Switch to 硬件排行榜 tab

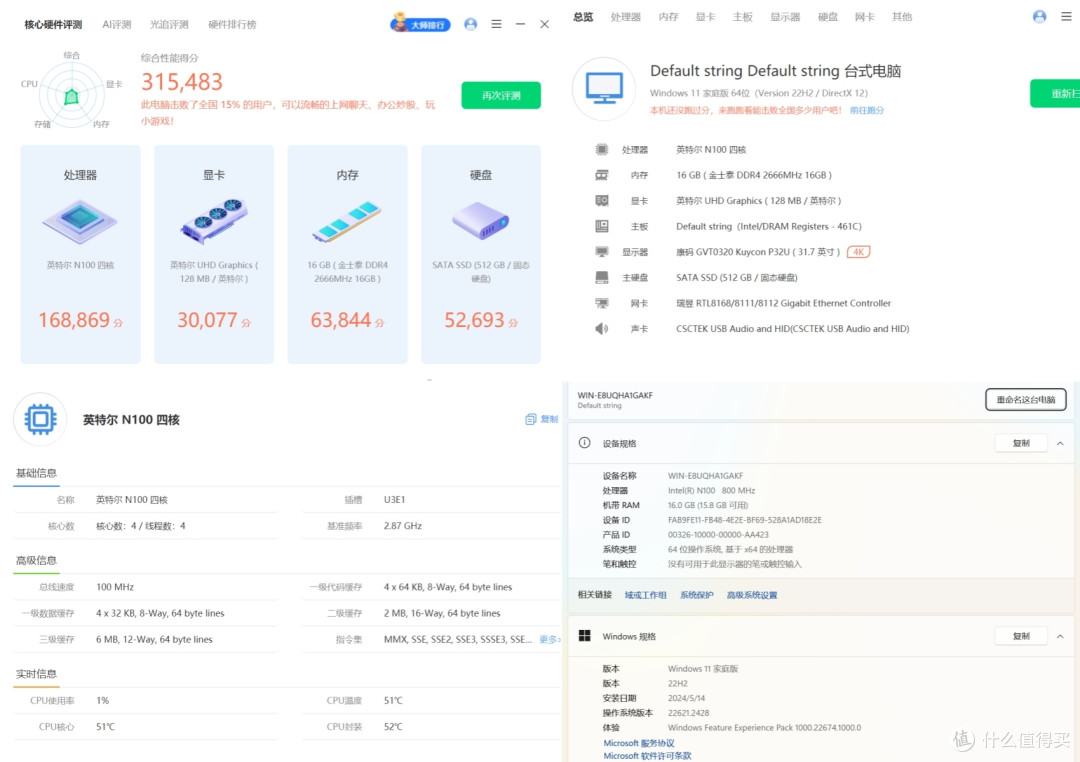point(232,24)
